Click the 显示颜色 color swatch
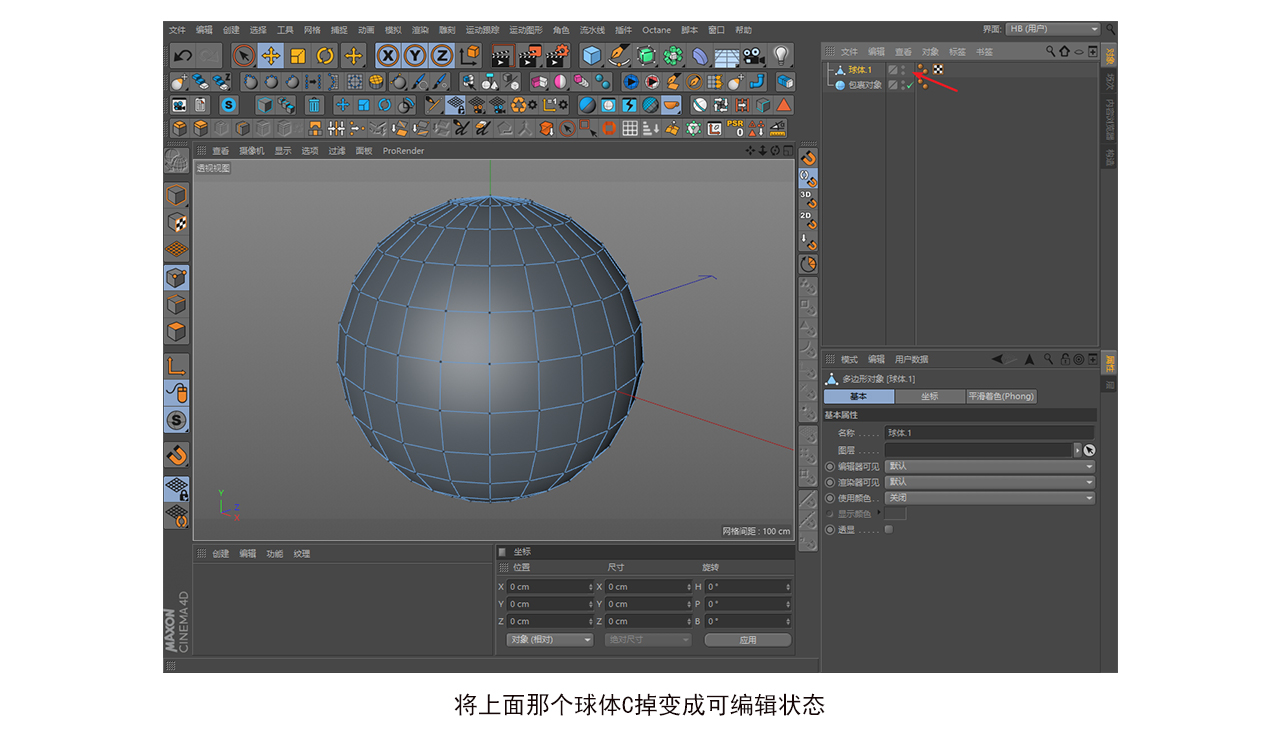 [896, 514]
